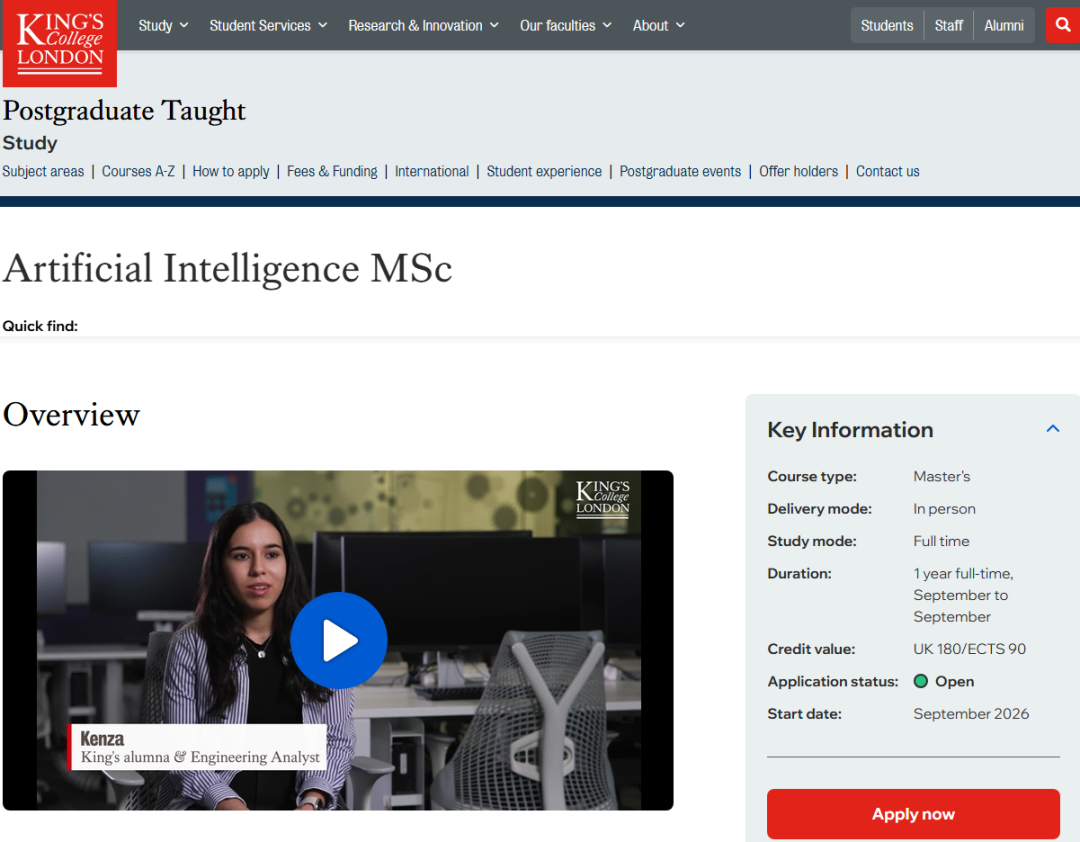
Task: Collapse the Key Information panel chevron
Action: (x=1052, y=429)
